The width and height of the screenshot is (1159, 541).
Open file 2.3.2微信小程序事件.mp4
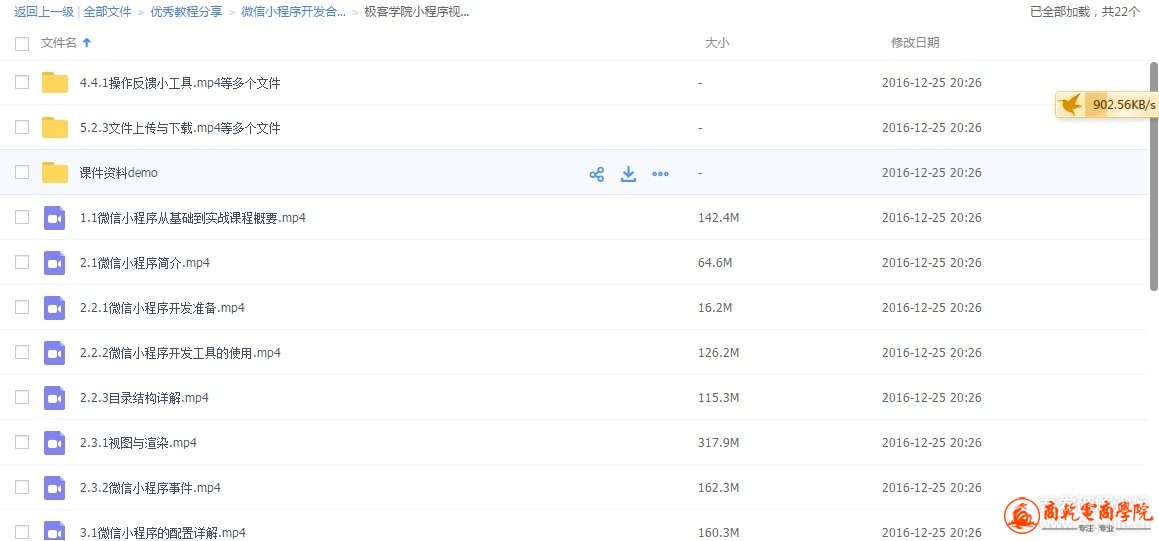tap(150, 489)
